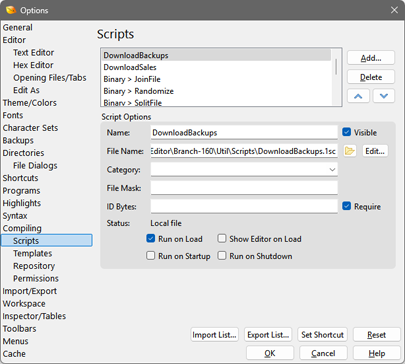The width and height of the screenshot is (405, 364).
Task: Click Set Shortcut button
Action: tap(322, 335)
